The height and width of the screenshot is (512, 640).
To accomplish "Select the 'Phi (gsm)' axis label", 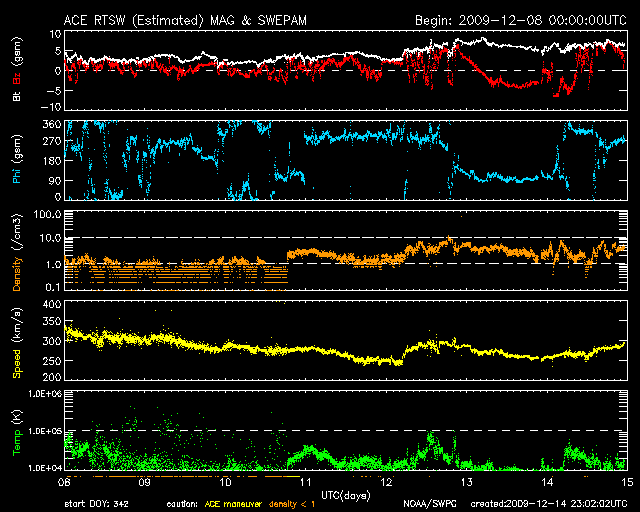I will coord(17,159).
